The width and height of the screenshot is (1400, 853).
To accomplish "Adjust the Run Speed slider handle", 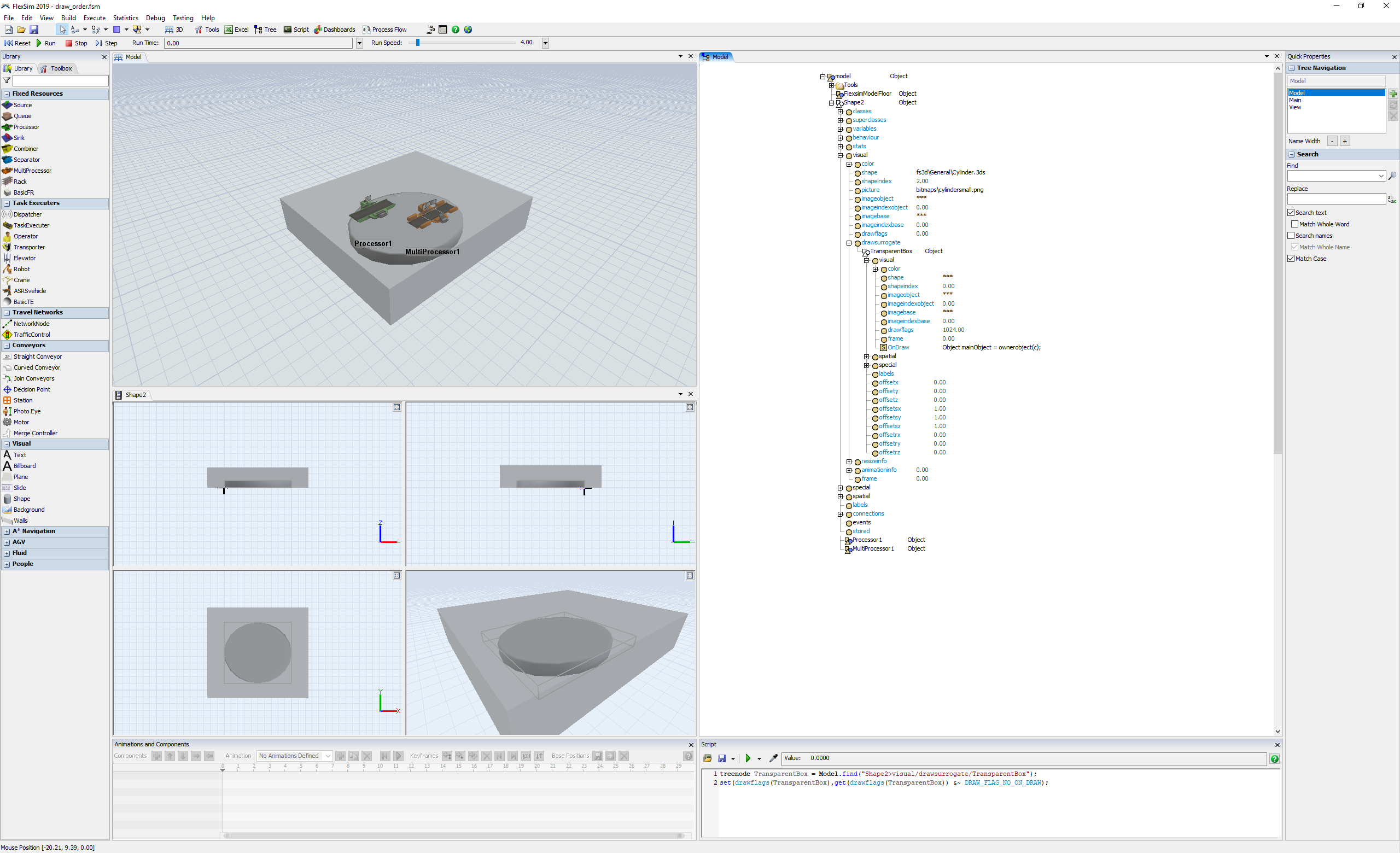I will click(x=418, y=43).
